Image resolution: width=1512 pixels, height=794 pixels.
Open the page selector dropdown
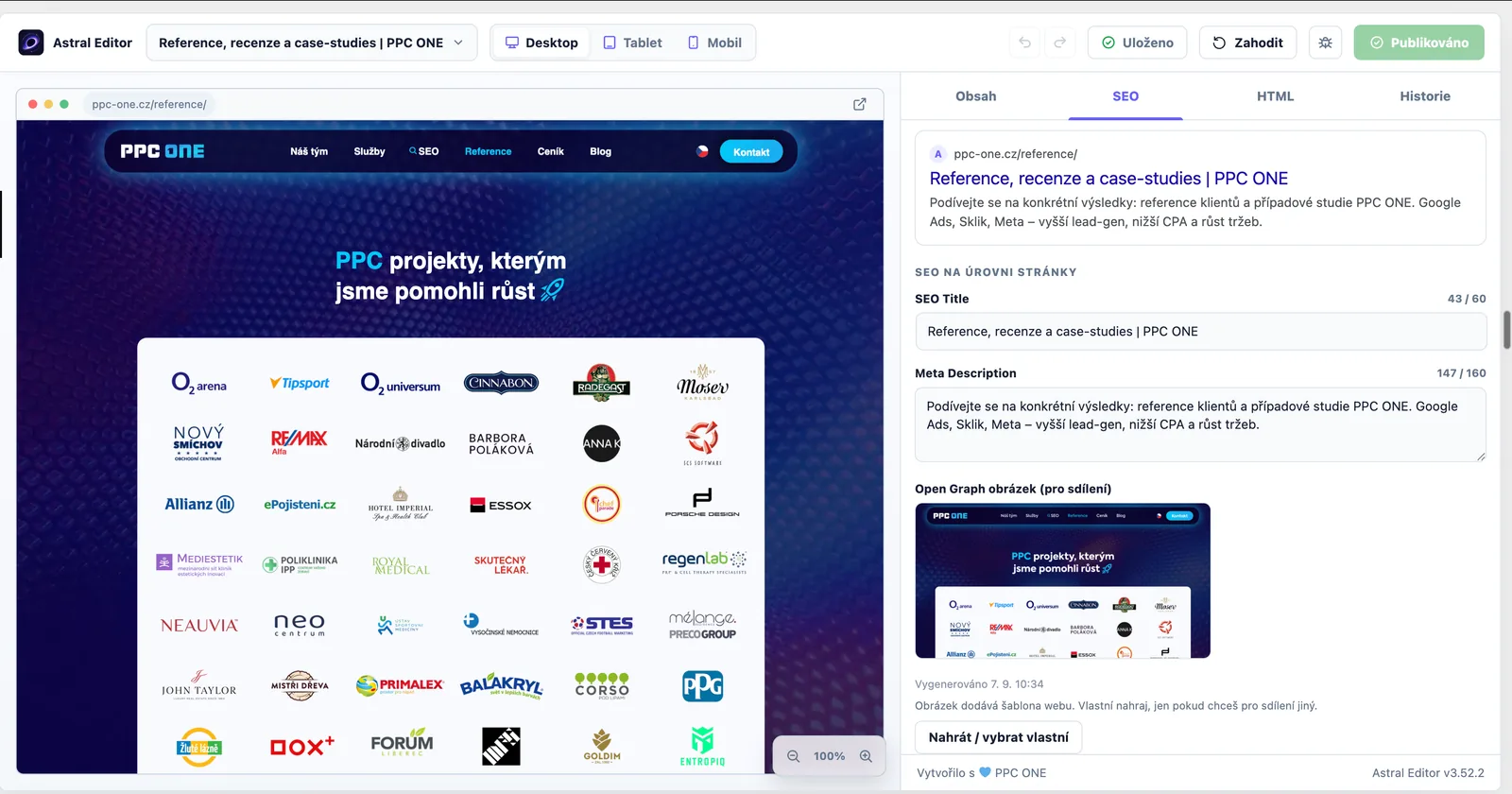coord(312,43)
